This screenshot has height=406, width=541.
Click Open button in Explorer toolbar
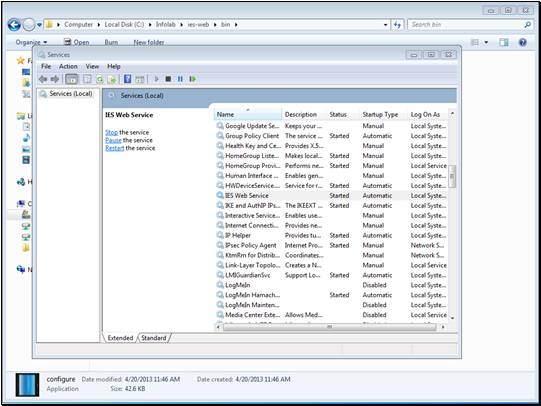coord(77,42)
